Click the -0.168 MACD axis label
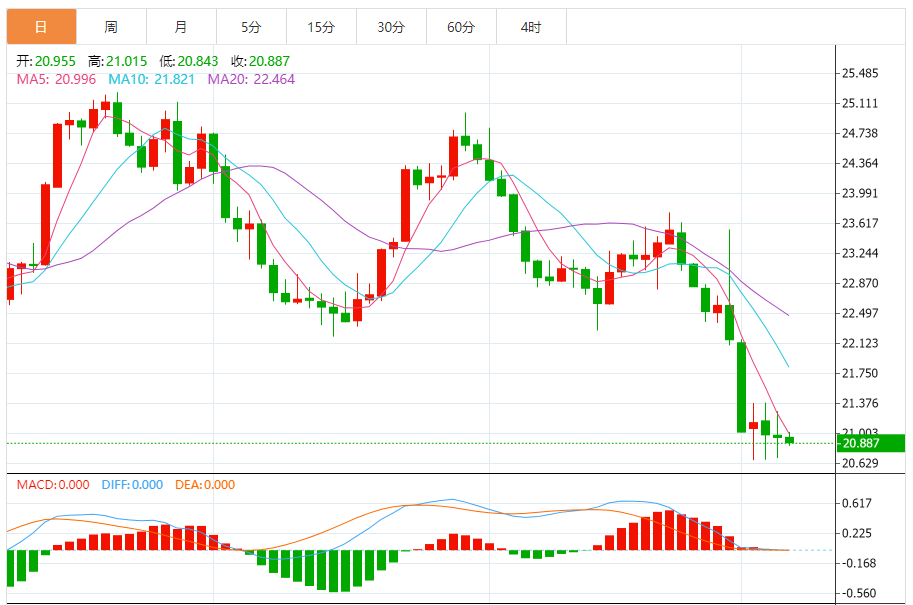The height and width of the screenshot is (605, 913). click(859, 564)
